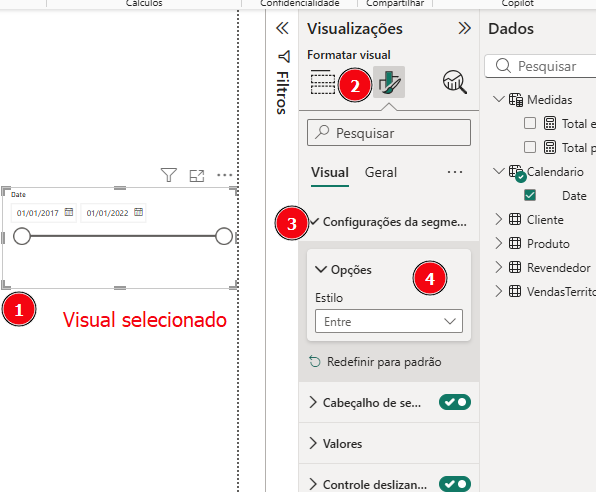This screenshot has width=596, height=492.
Task: Click the right slider handle of date slicer
Action: coord(224,236)
